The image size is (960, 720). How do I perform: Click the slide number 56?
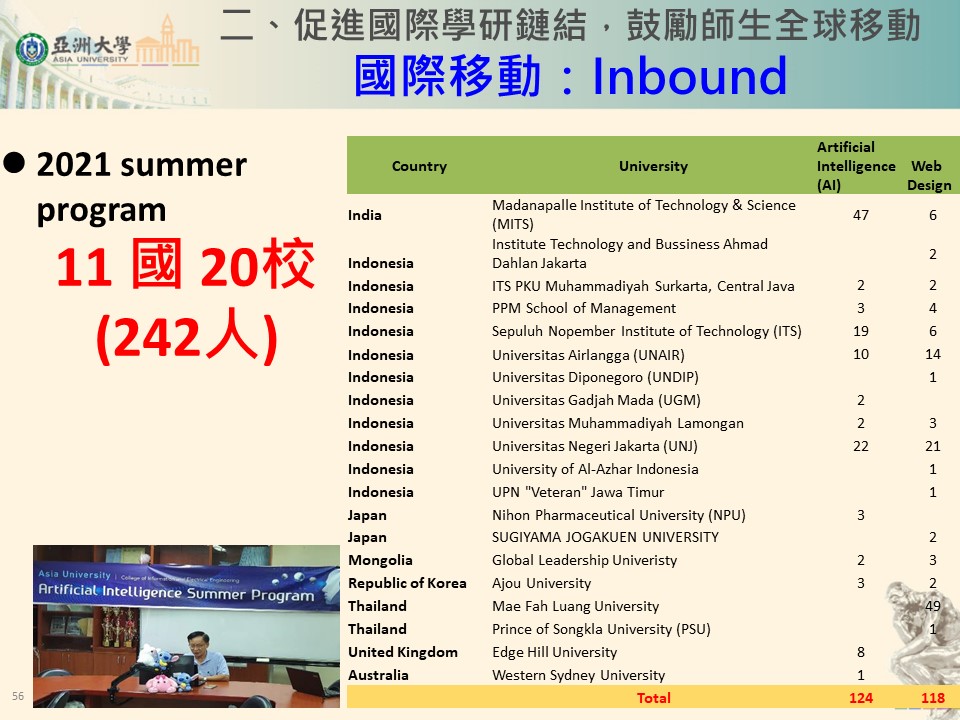tap(18, 696)
